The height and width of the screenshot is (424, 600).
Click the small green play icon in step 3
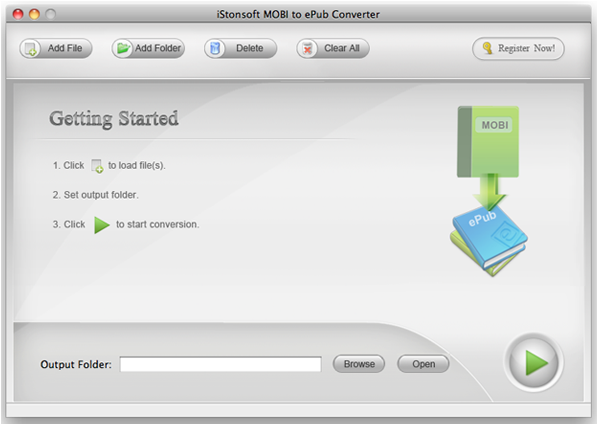click(x=101, y=225)
